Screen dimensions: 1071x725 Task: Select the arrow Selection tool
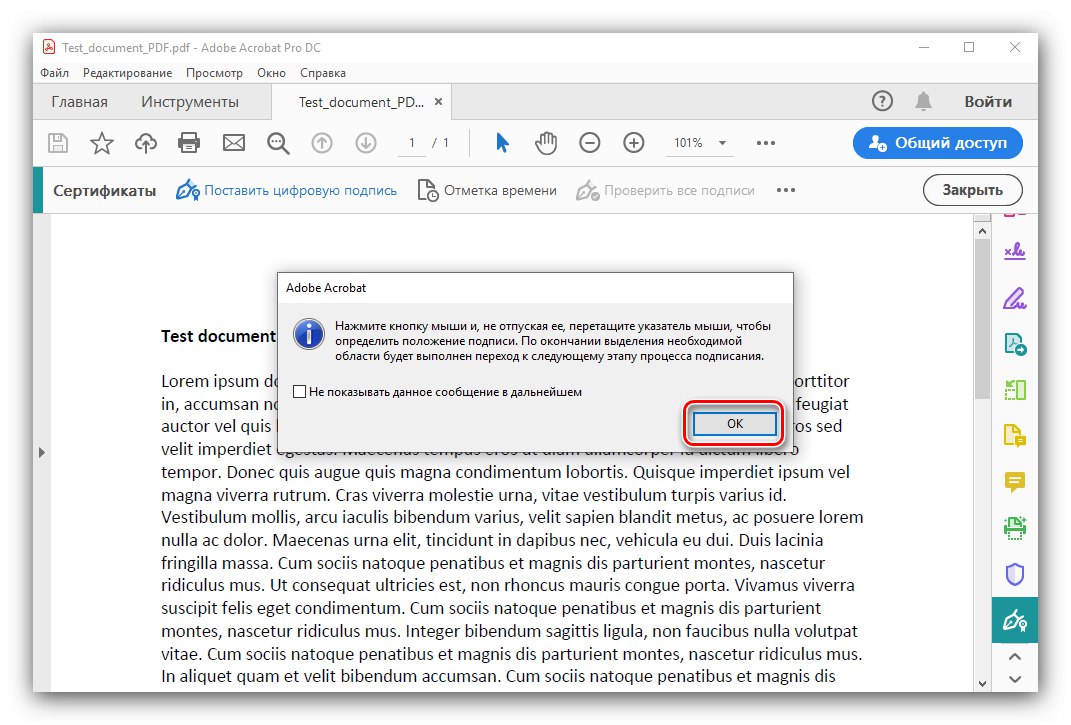(x=502, y=143)
